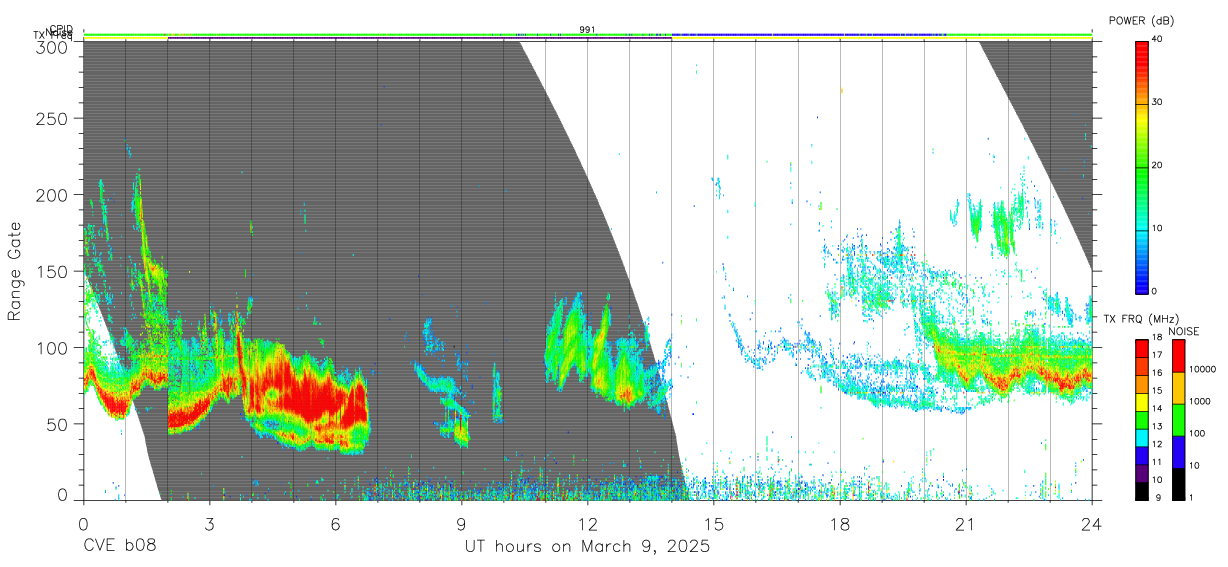Screen dimensions: 1228x567
Task: Click the NOISE color scale bar
Action: pos(1178,419)
